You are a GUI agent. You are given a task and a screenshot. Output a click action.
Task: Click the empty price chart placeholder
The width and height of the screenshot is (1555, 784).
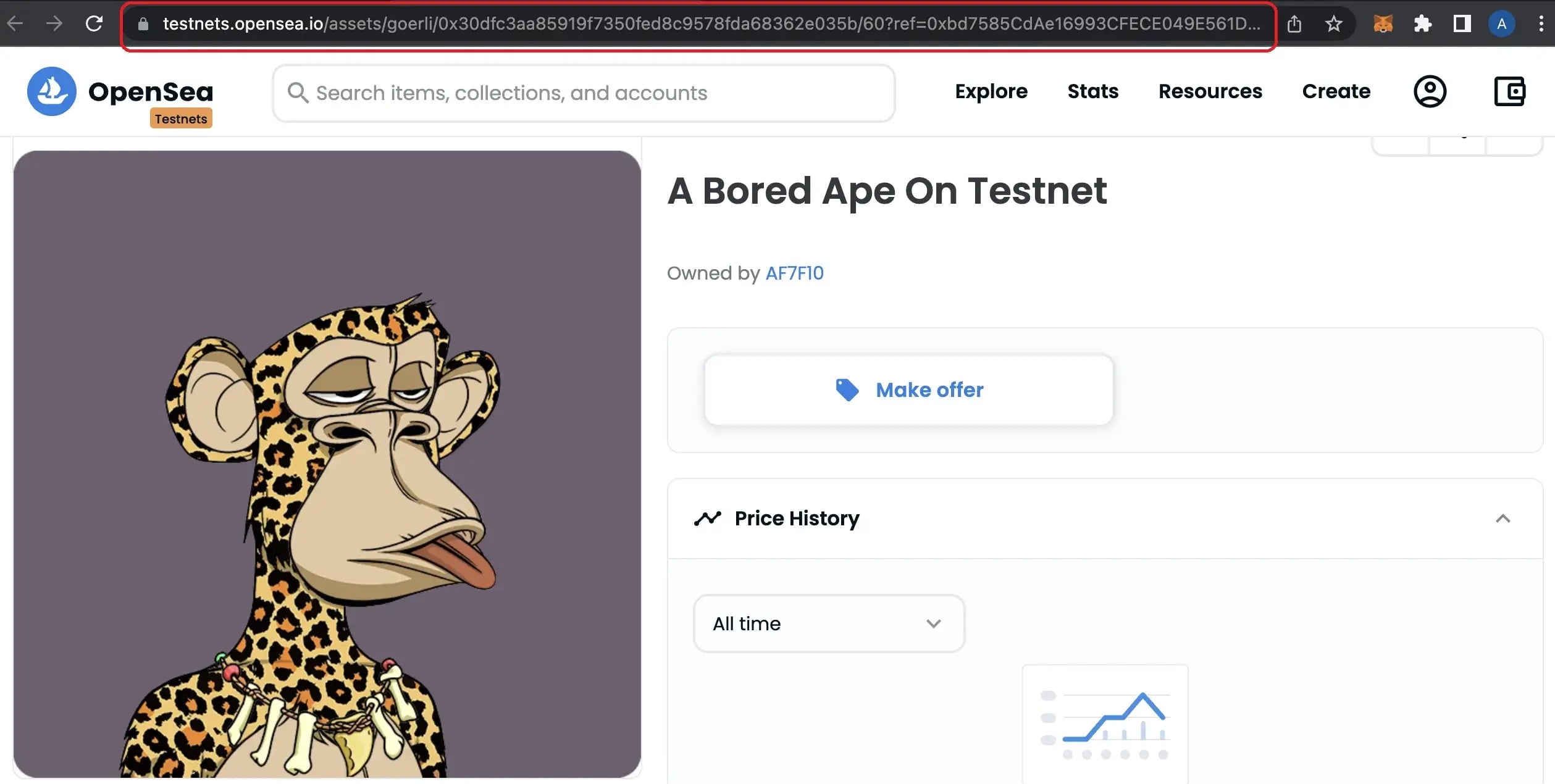pos(1105,724)
